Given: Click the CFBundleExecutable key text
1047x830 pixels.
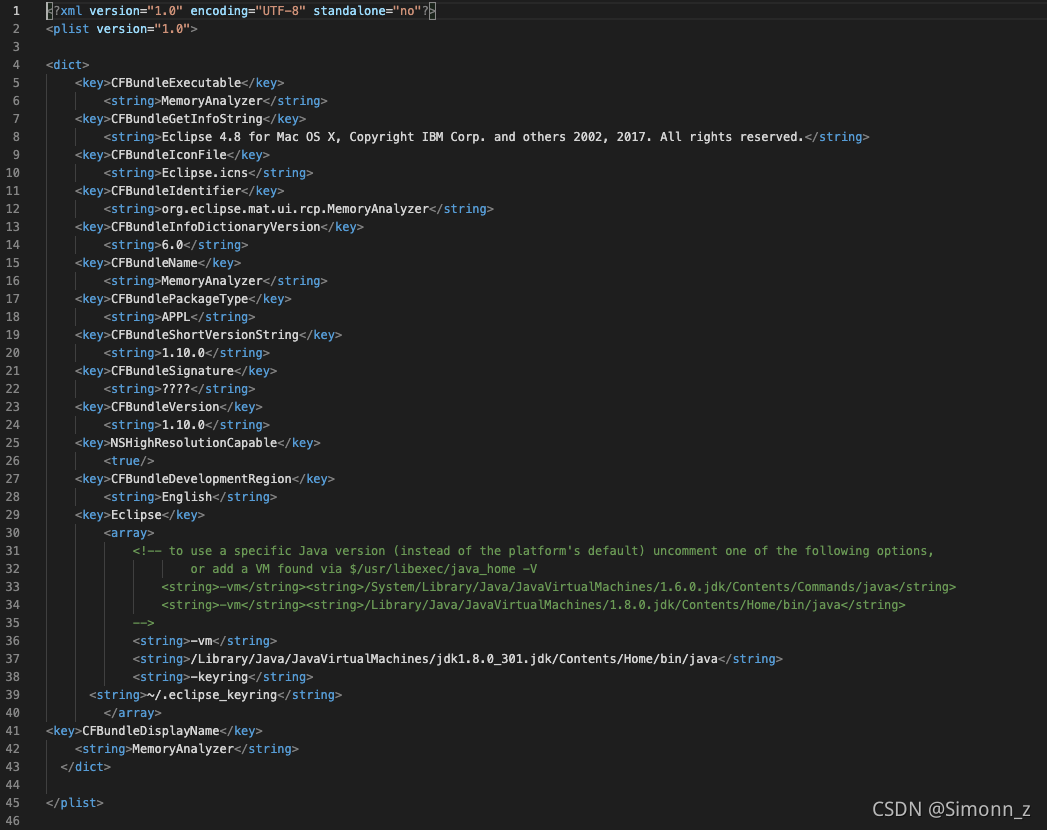Looking at the screenshot, I should point(176,83).
